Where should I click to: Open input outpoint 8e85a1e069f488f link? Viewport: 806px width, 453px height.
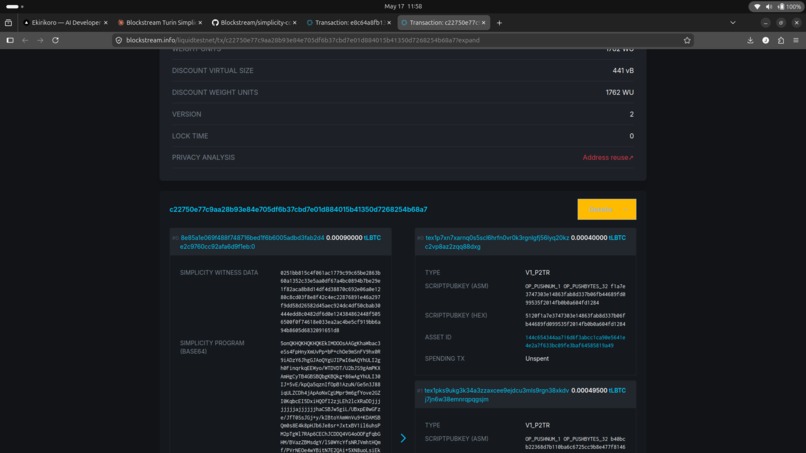click(x=252, y=242)
